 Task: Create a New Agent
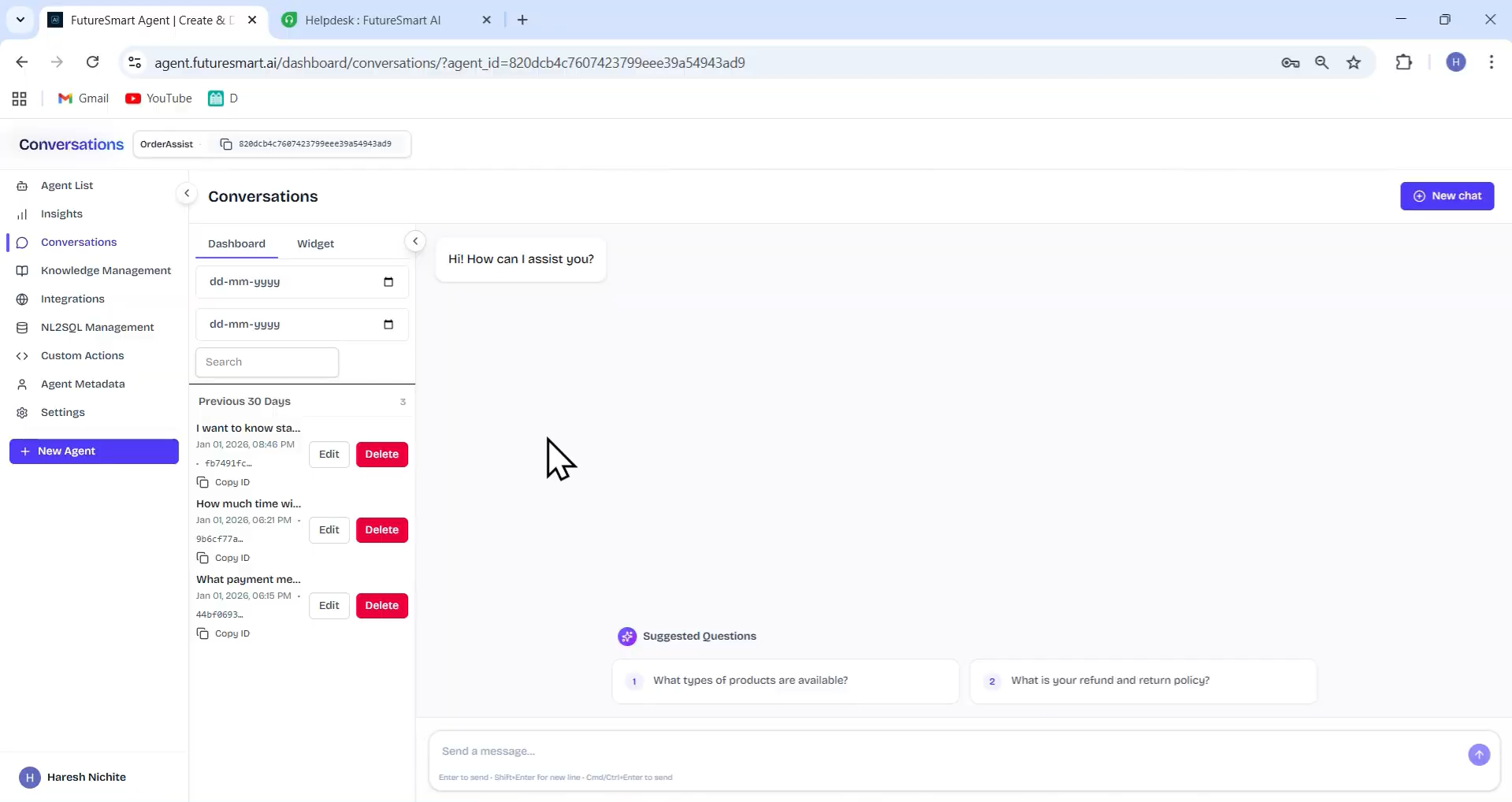[94, 451]
